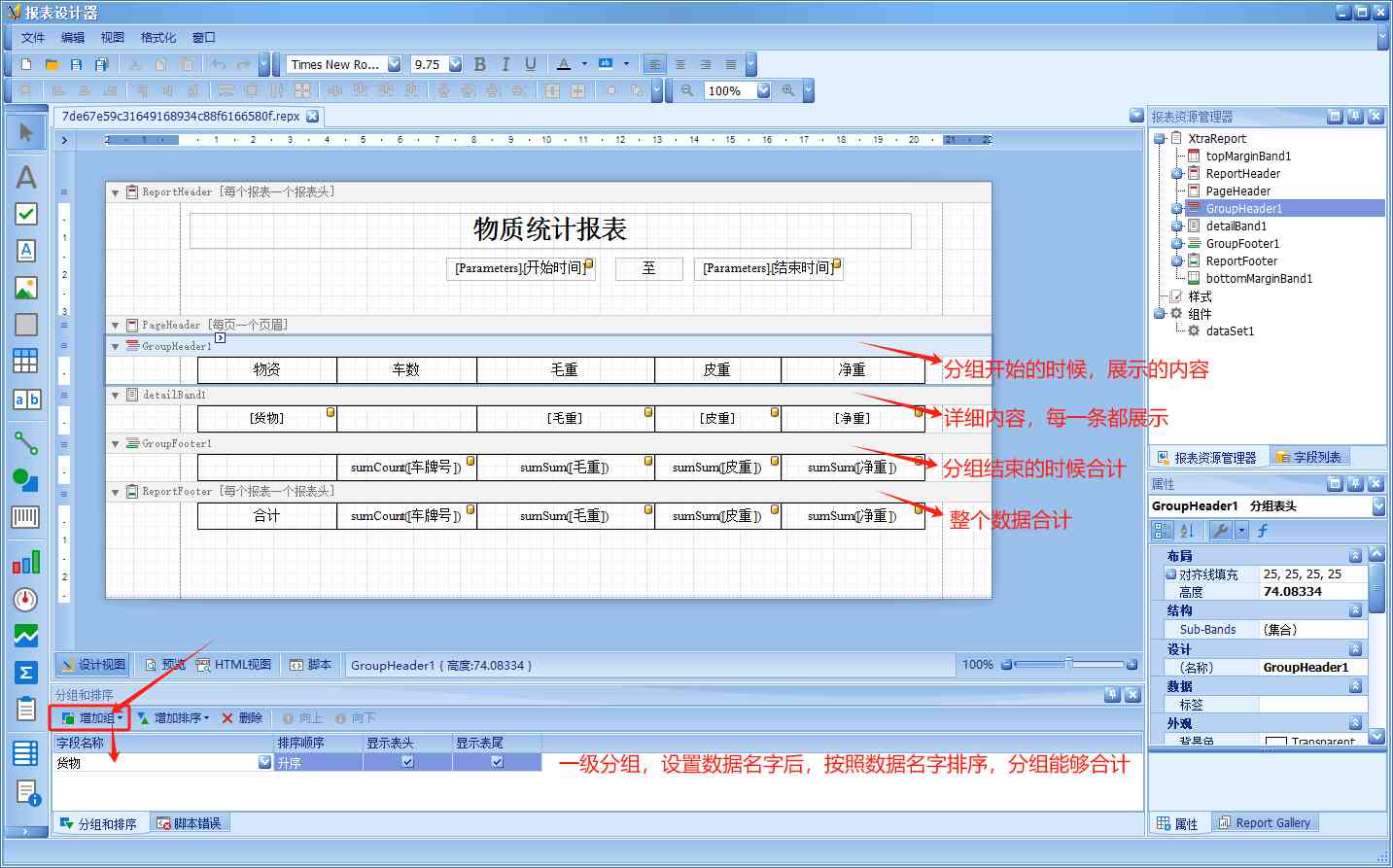This screenshot has width=1393, height=868.
Task: Select the Character Comb tool
Action: 26,399
